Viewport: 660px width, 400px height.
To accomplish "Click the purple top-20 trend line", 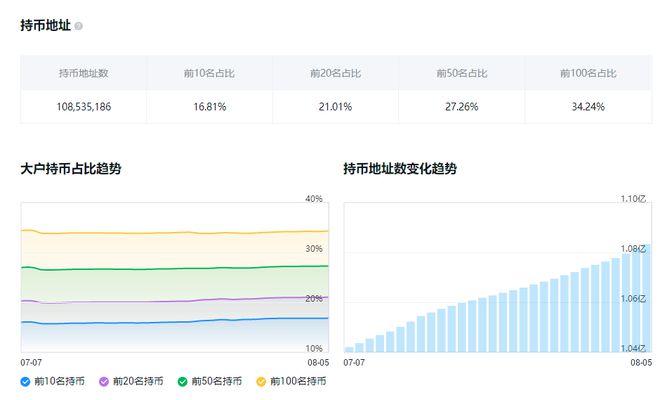I will [x=180, y=300].
